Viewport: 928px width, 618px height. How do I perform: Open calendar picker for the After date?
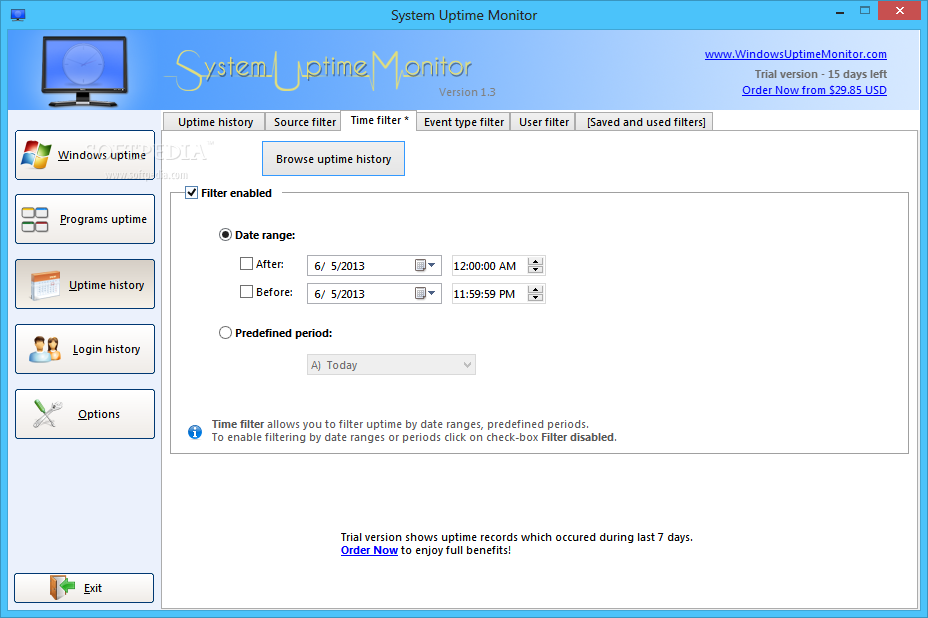(426, 265)
